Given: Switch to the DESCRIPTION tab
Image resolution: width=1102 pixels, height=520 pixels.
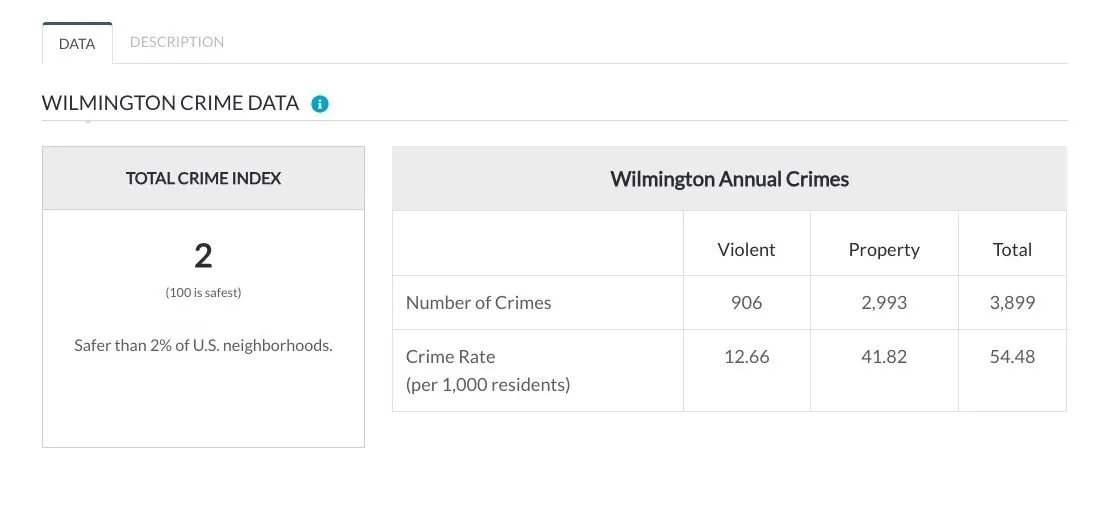Looking at the screenshot, I should [177, 42].
